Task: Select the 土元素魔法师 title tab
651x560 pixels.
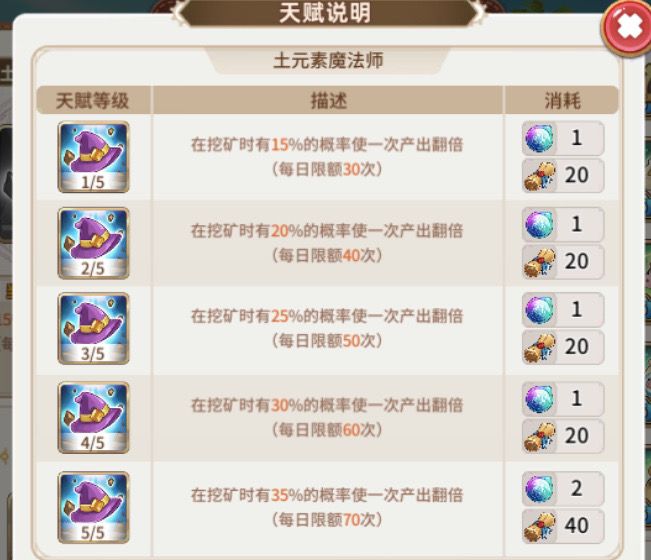Action: (328, 61)
